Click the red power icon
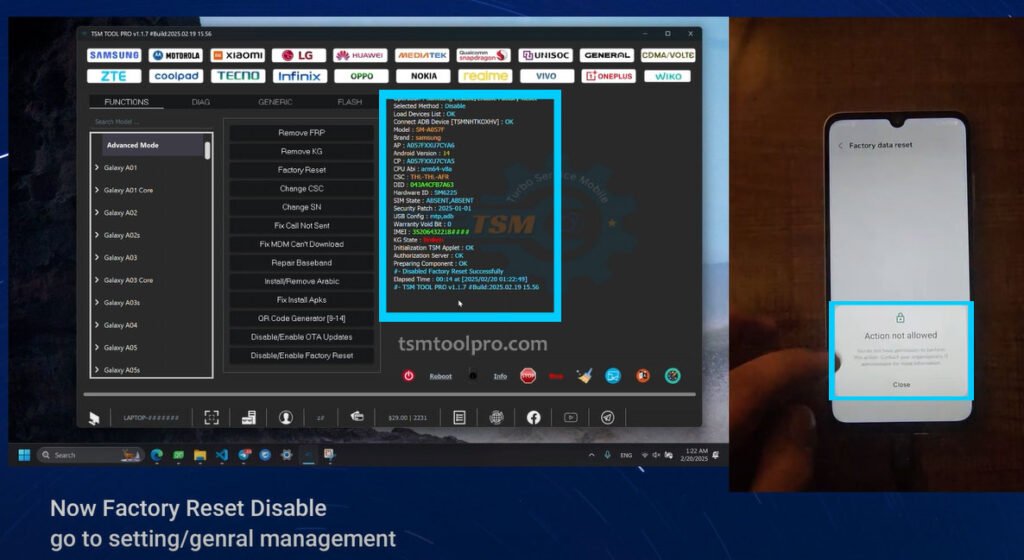The height and width of the screenshot is (560, 1024). (409, 376)
